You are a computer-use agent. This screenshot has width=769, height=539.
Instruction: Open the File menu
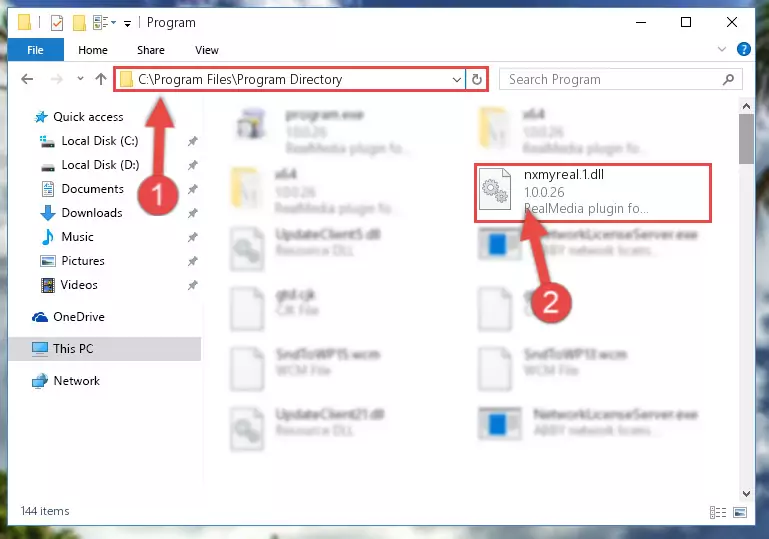click(35, 50)
